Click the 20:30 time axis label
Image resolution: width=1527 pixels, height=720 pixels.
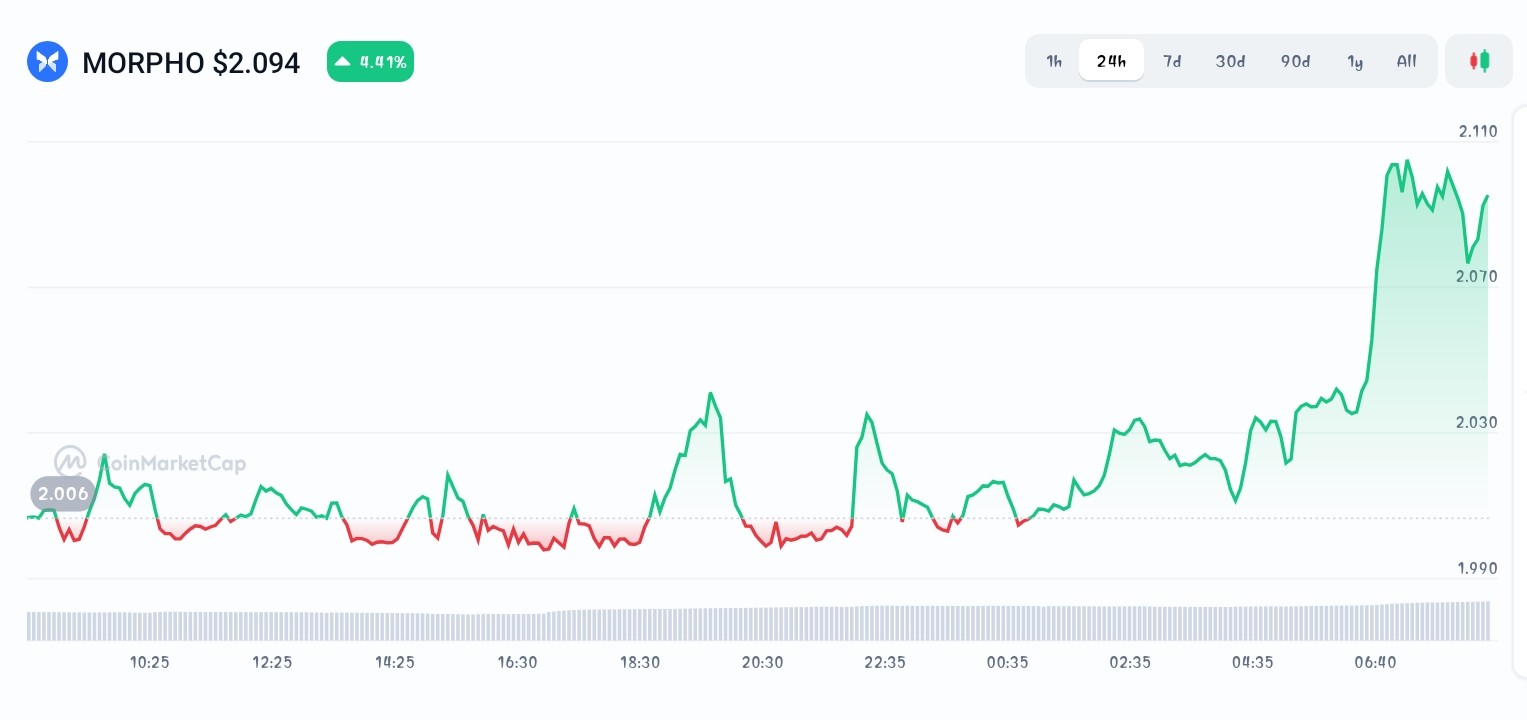(x=762, y=662)
